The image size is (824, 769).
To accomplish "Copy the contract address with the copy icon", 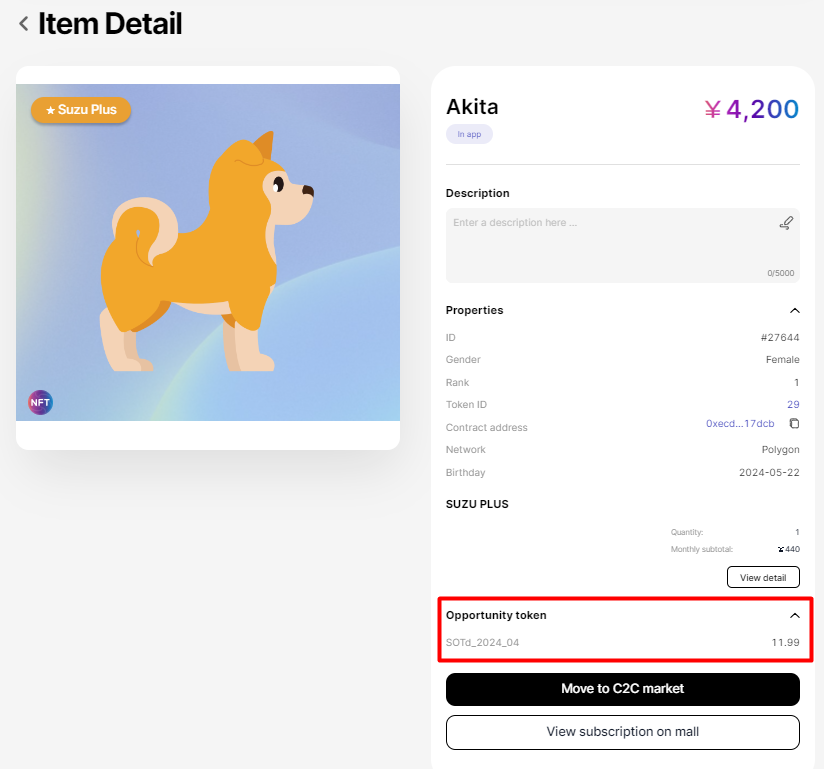I will point(794,424).
